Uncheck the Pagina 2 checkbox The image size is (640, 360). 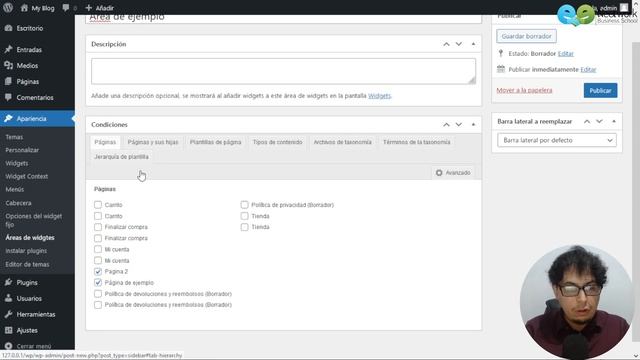pyautogui.click(x=98, y=271)
